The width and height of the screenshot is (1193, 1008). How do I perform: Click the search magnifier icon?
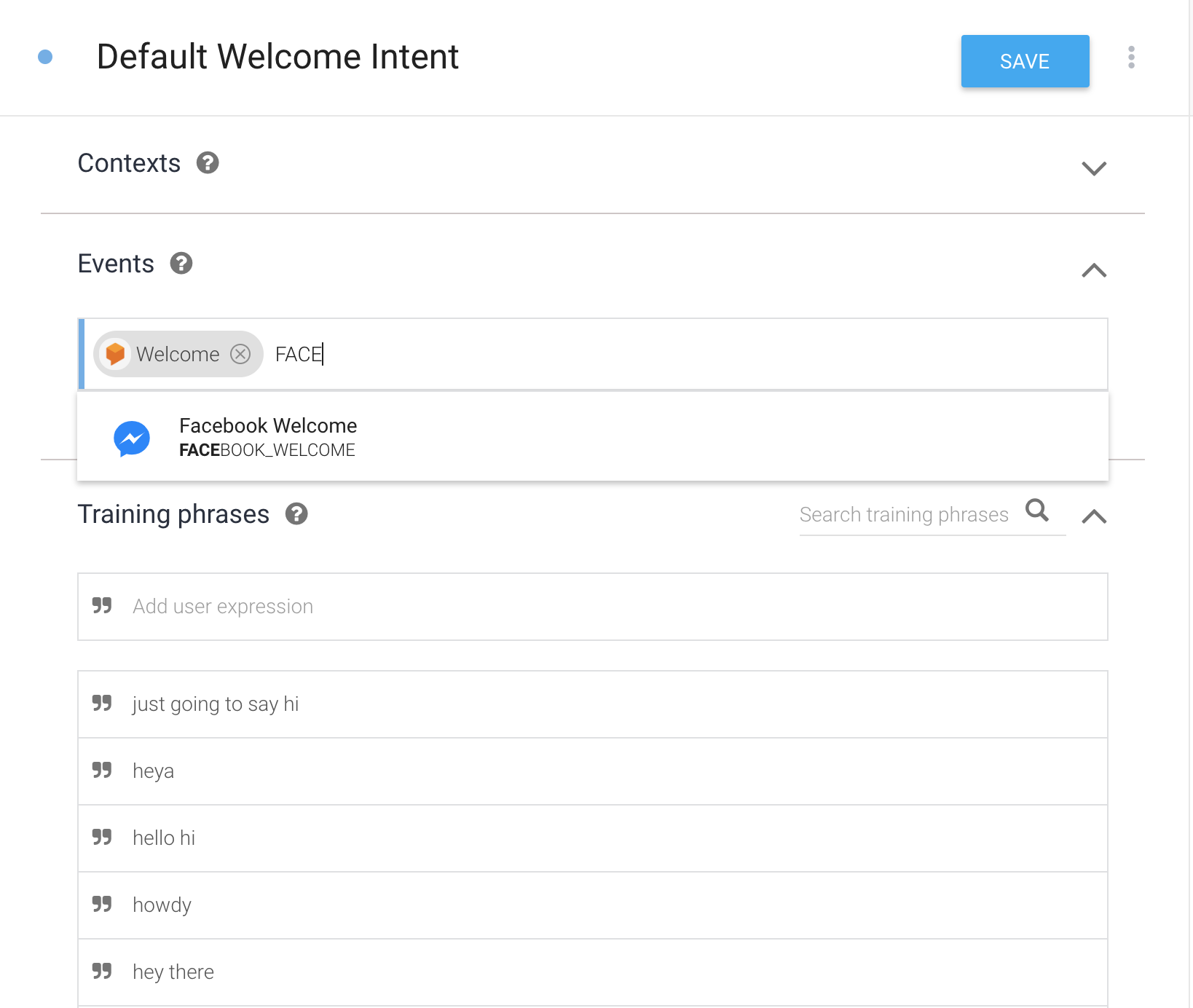click(1037, 511)
